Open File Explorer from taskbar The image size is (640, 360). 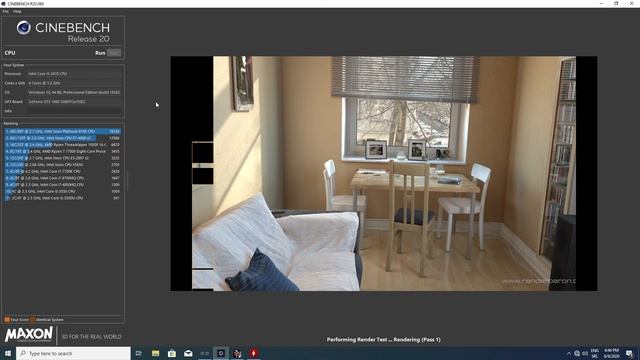click(x=156, y=353)
